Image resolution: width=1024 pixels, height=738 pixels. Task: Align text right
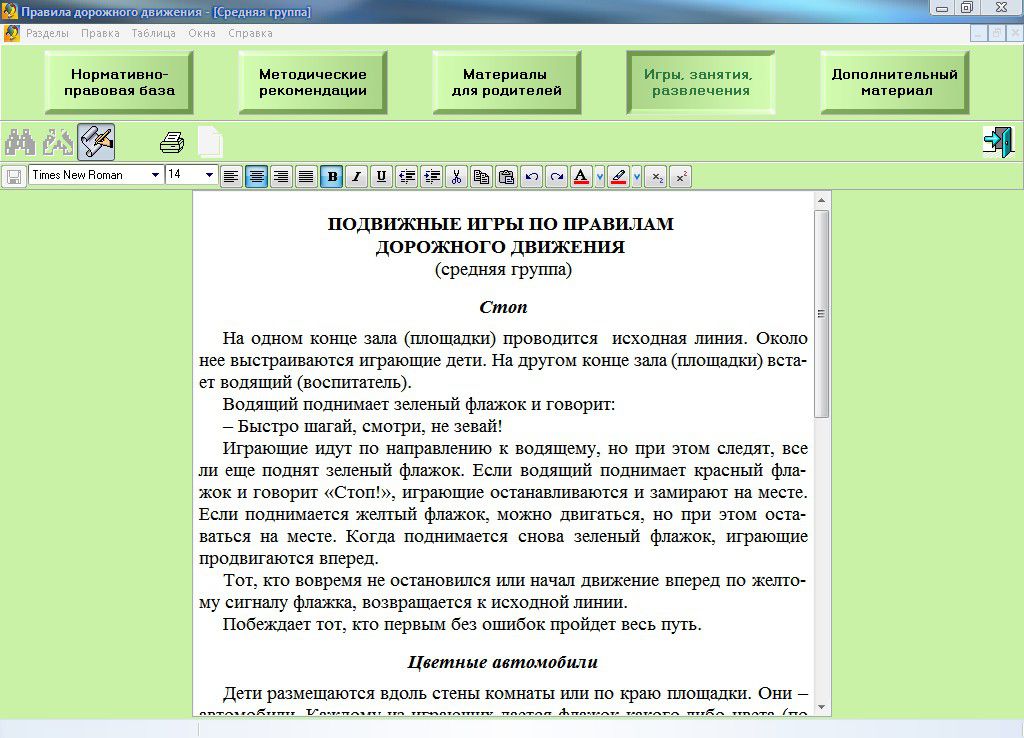click(x=281, y=176)
